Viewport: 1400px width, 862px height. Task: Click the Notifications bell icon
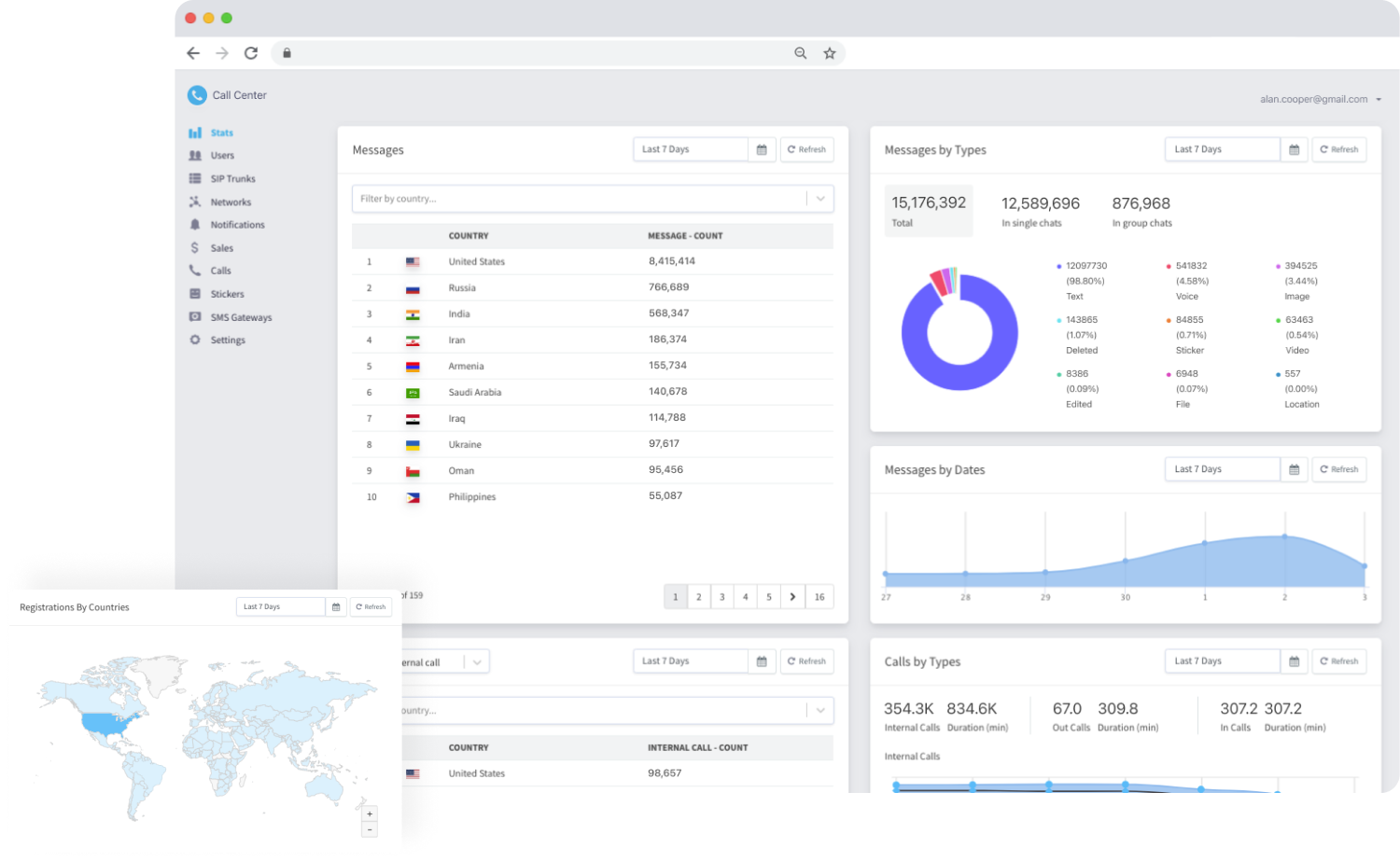click(198, 224)
